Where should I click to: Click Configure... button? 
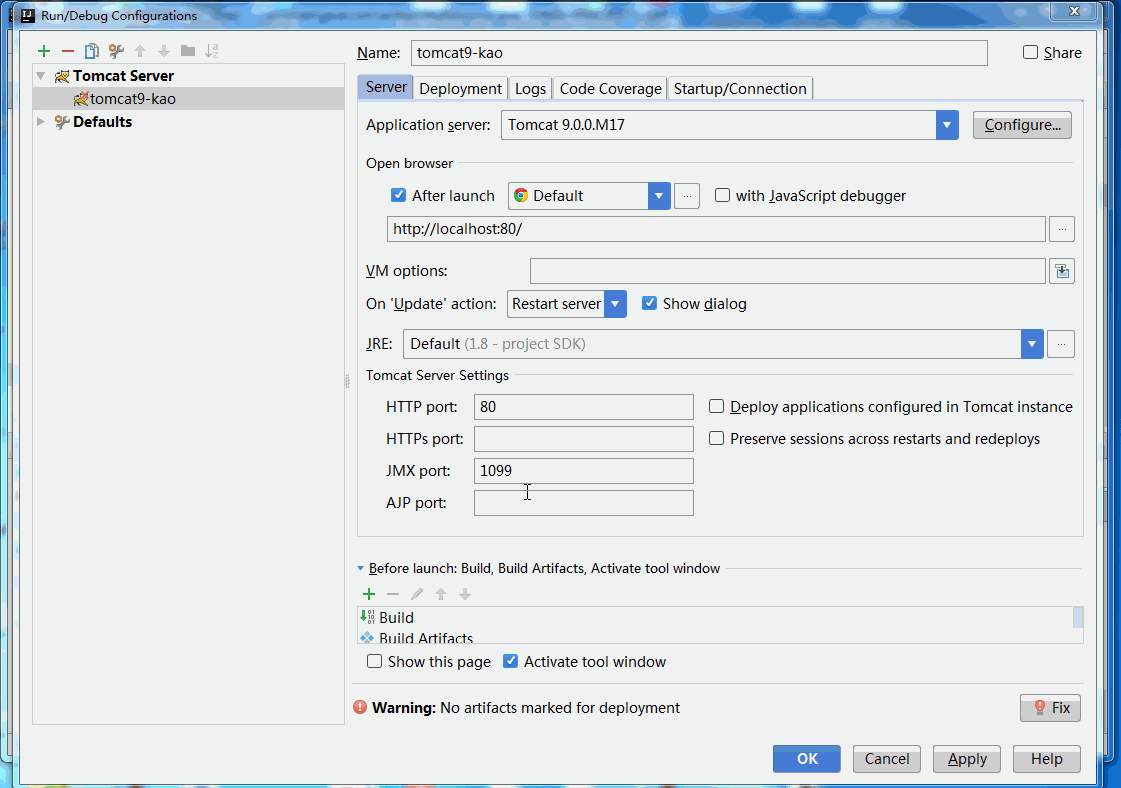pyautogui.click(x=1022, y=125)
